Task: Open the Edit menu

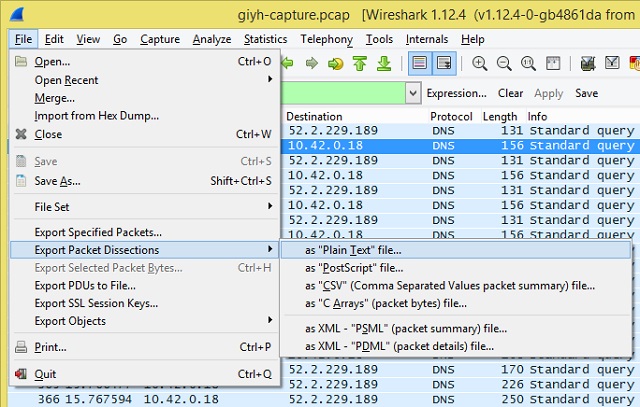Action: tap(54, 39)
